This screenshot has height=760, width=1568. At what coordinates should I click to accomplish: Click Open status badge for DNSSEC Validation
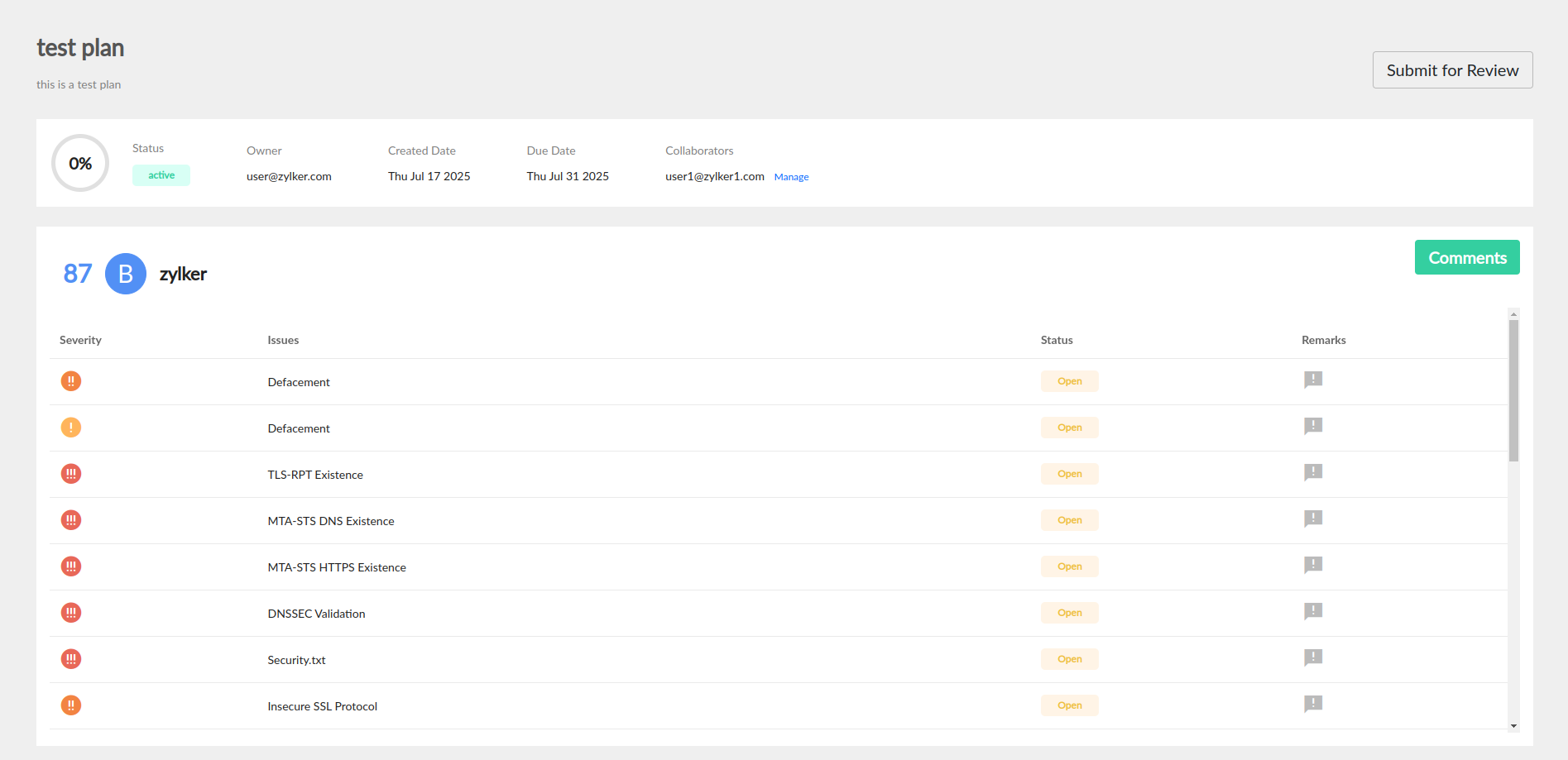tap(1069, 613)
